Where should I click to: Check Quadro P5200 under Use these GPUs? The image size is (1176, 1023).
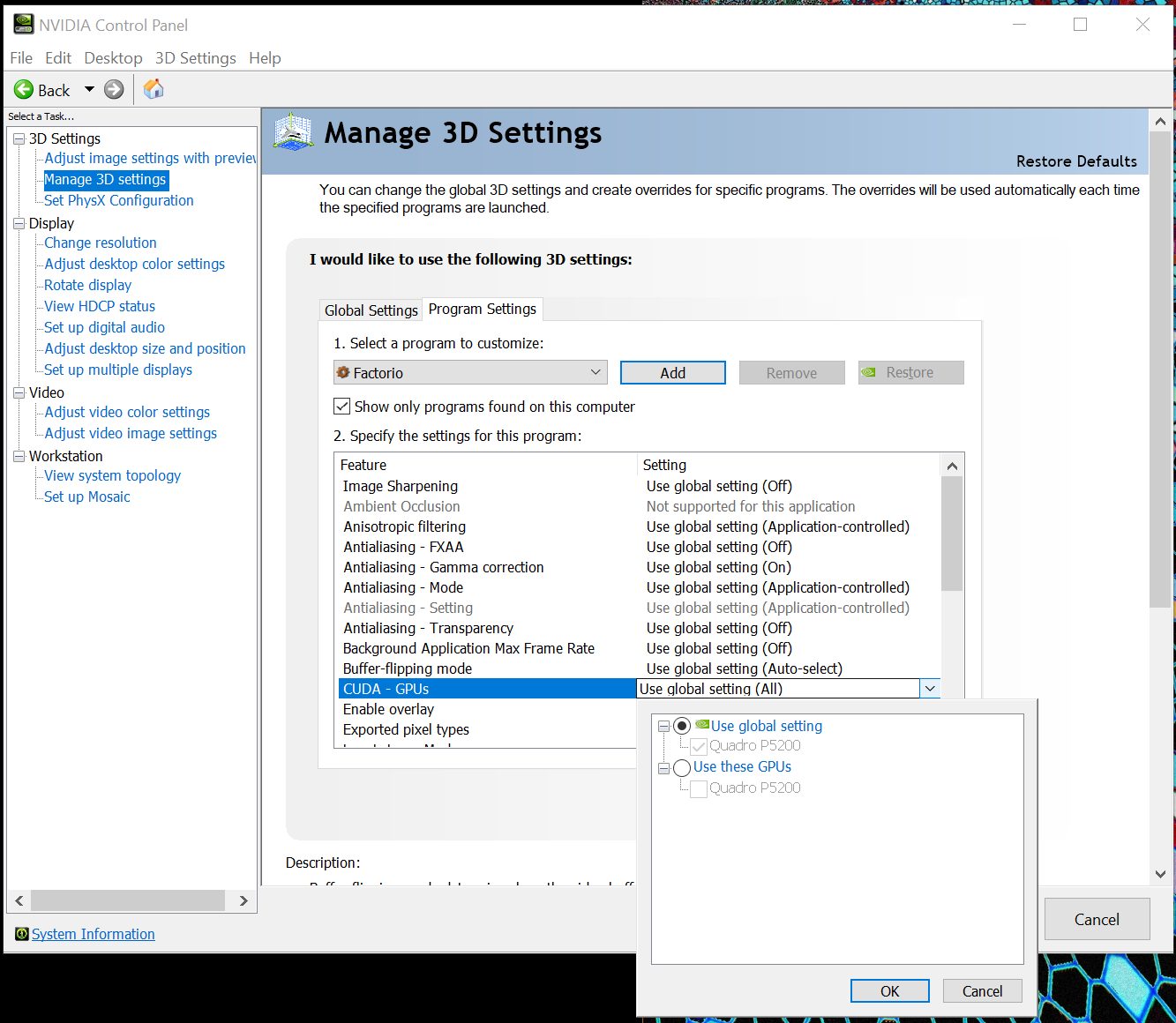click(699, 789)
